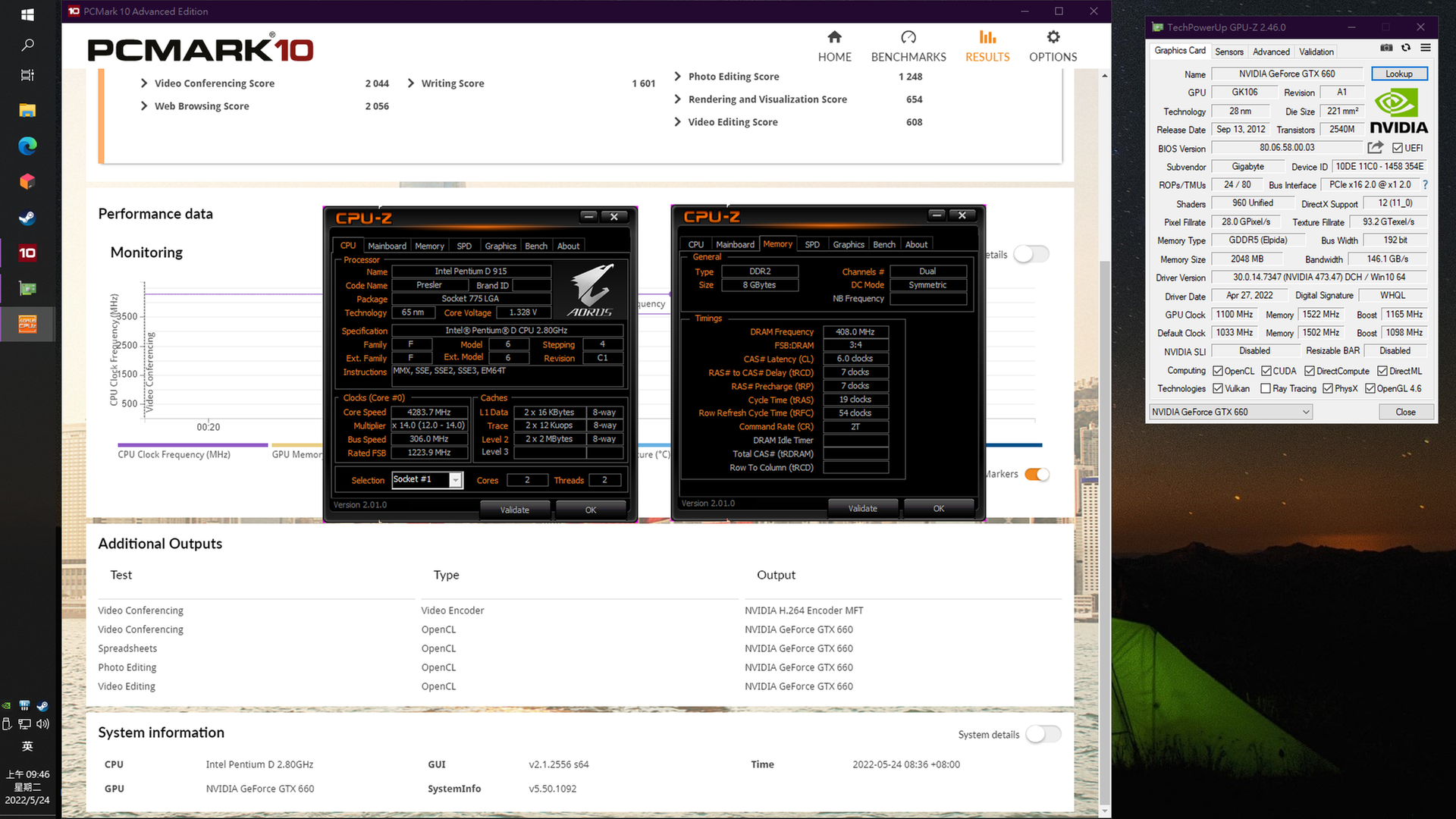Click OK in the right CPU-Z window

point(939,508)
